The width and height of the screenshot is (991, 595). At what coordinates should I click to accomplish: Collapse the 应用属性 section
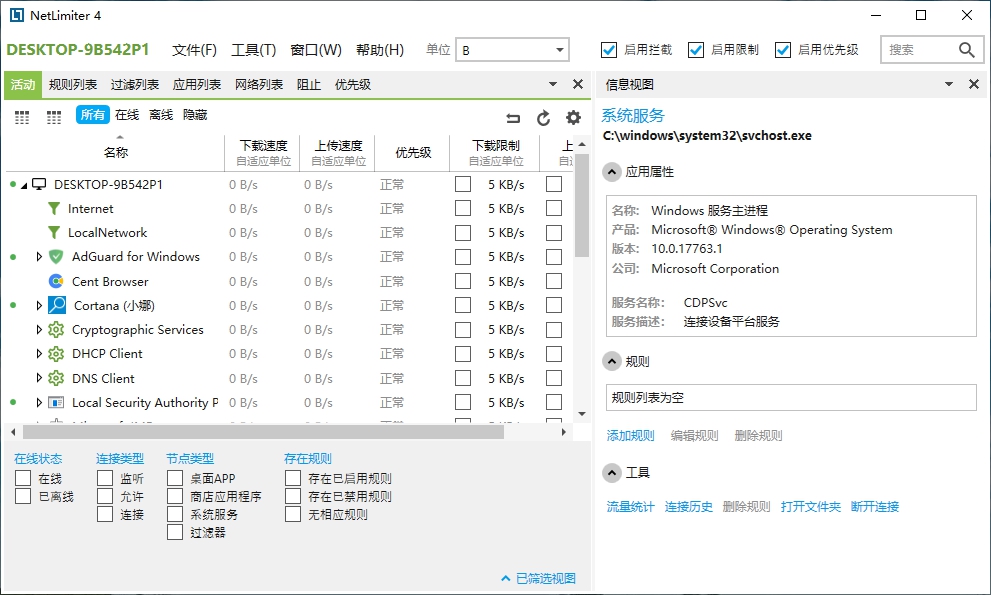tap(612, 172)
